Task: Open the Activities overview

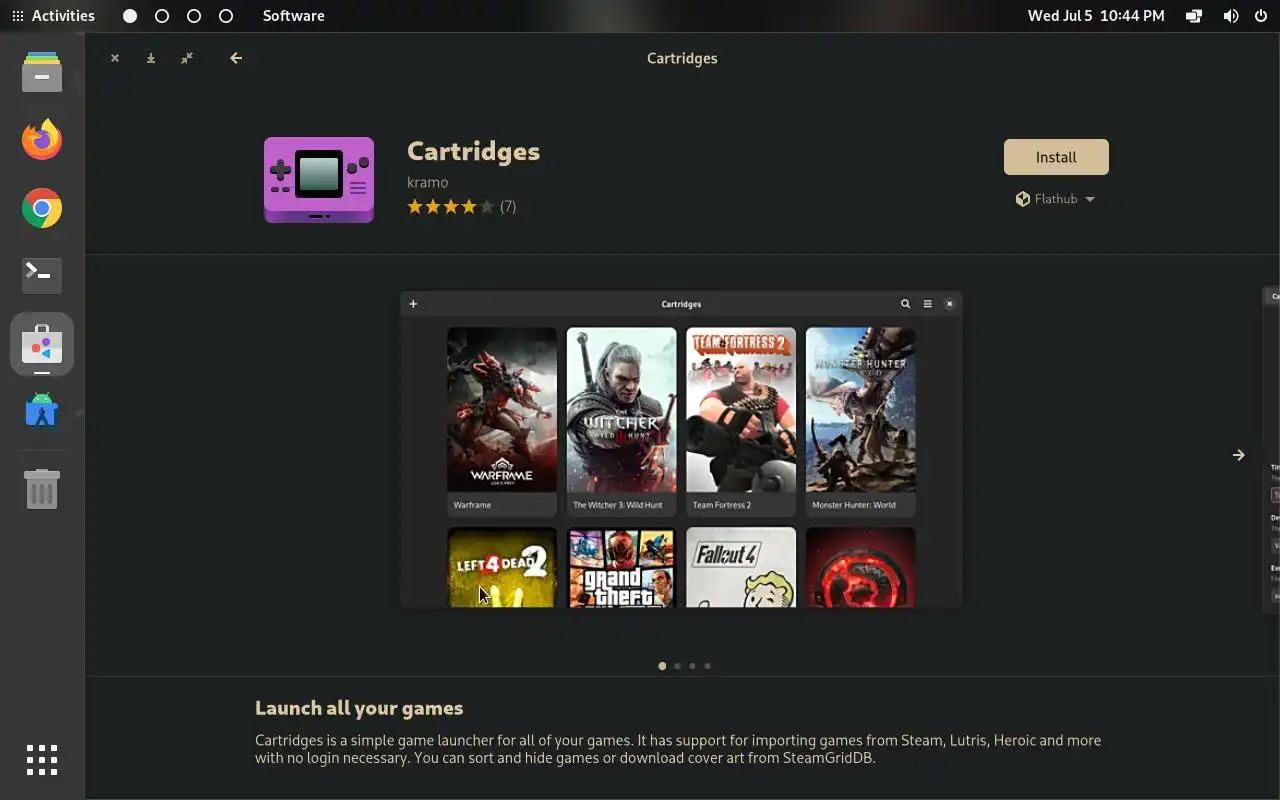Action: coord(53,16)
